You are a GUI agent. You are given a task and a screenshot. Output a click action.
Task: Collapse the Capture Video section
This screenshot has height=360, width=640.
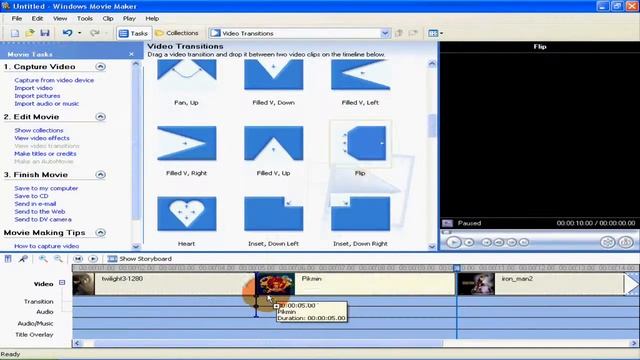(x=100, y=67)
